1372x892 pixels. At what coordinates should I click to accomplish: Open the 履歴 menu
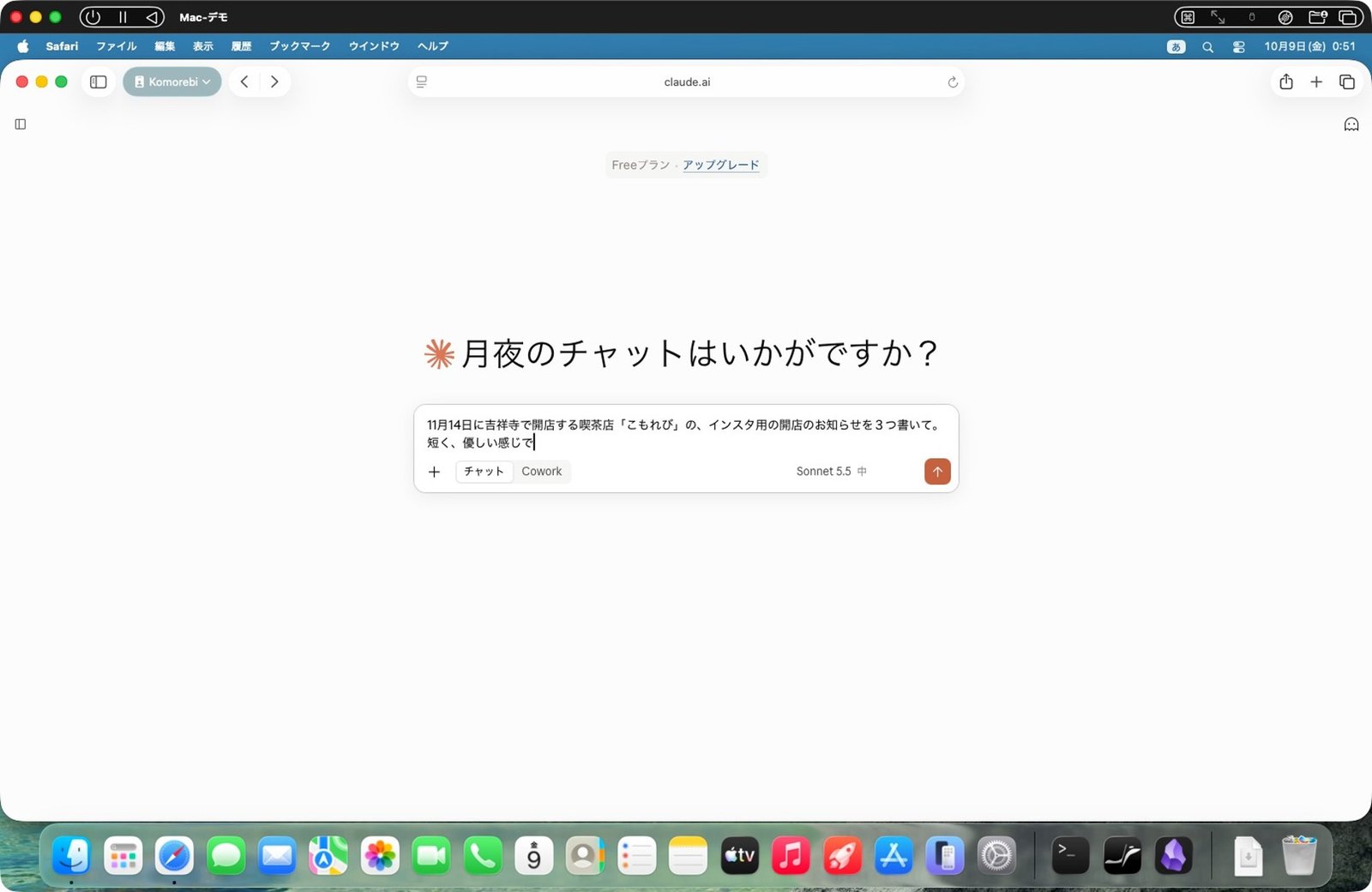[x=242, y=46]
